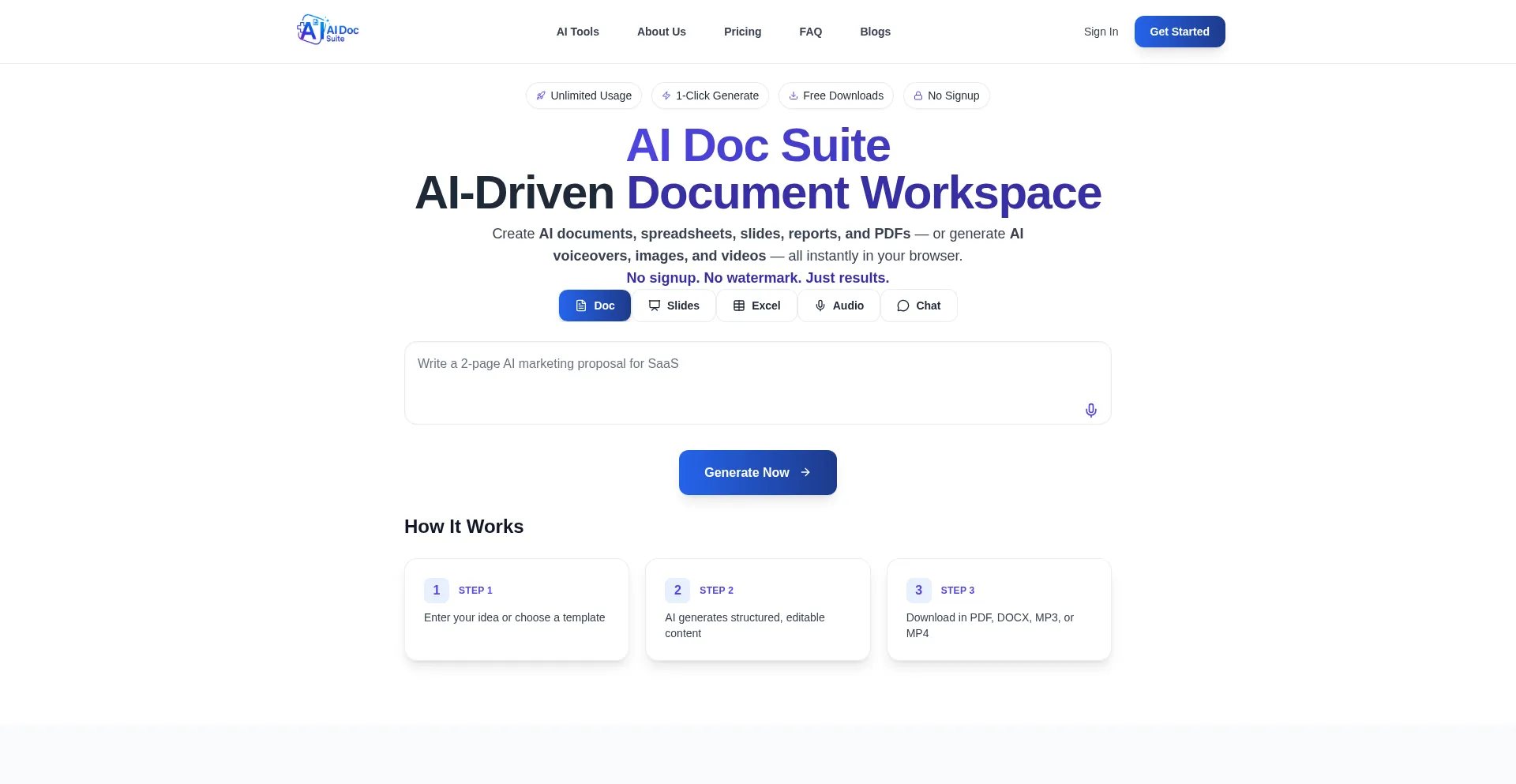This screenshot has width=1516, height=784.
Task: Select the Doc tab
Action: (595, 306)
